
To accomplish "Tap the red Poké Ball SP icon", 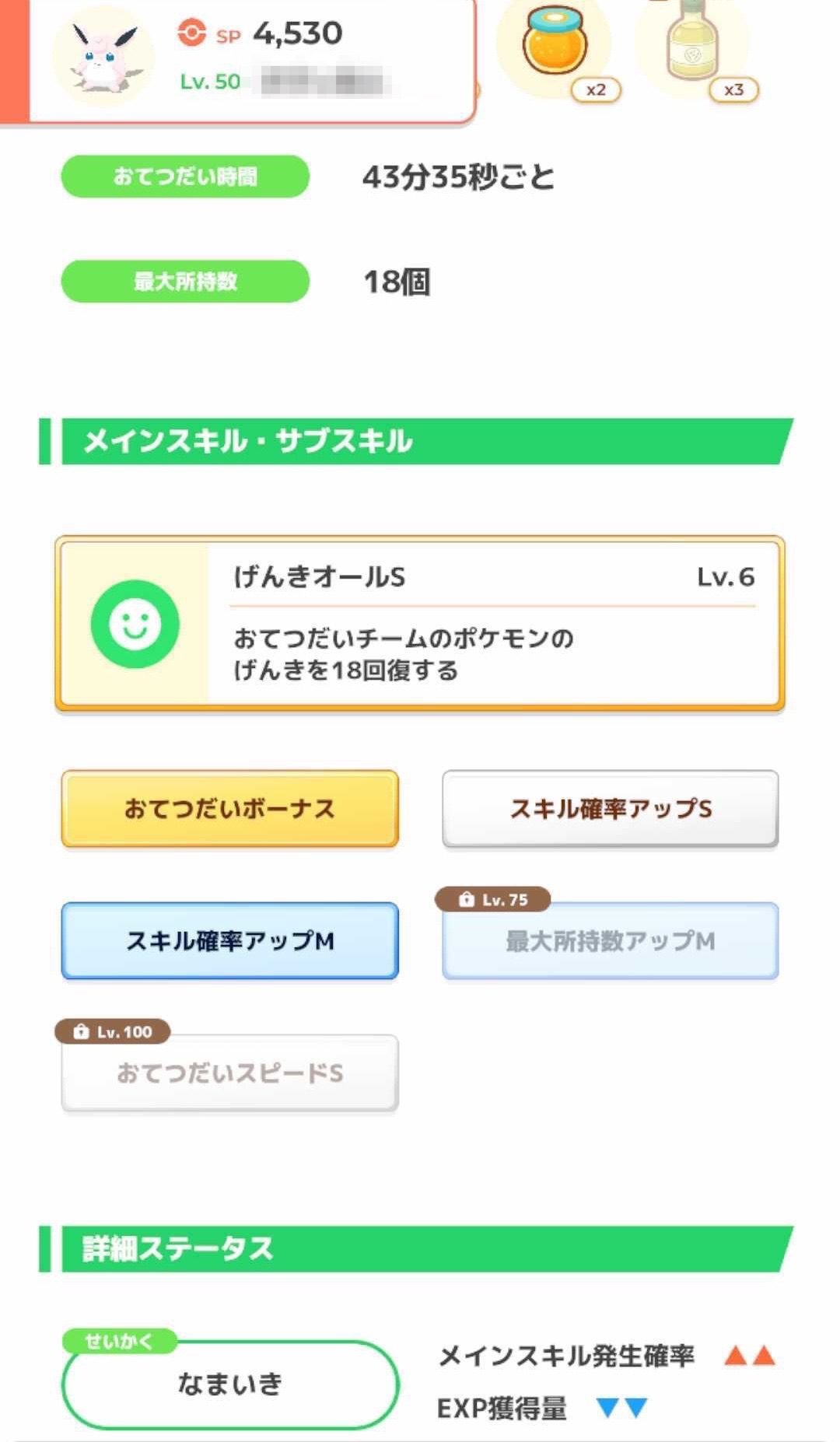I will coord(191,33).
